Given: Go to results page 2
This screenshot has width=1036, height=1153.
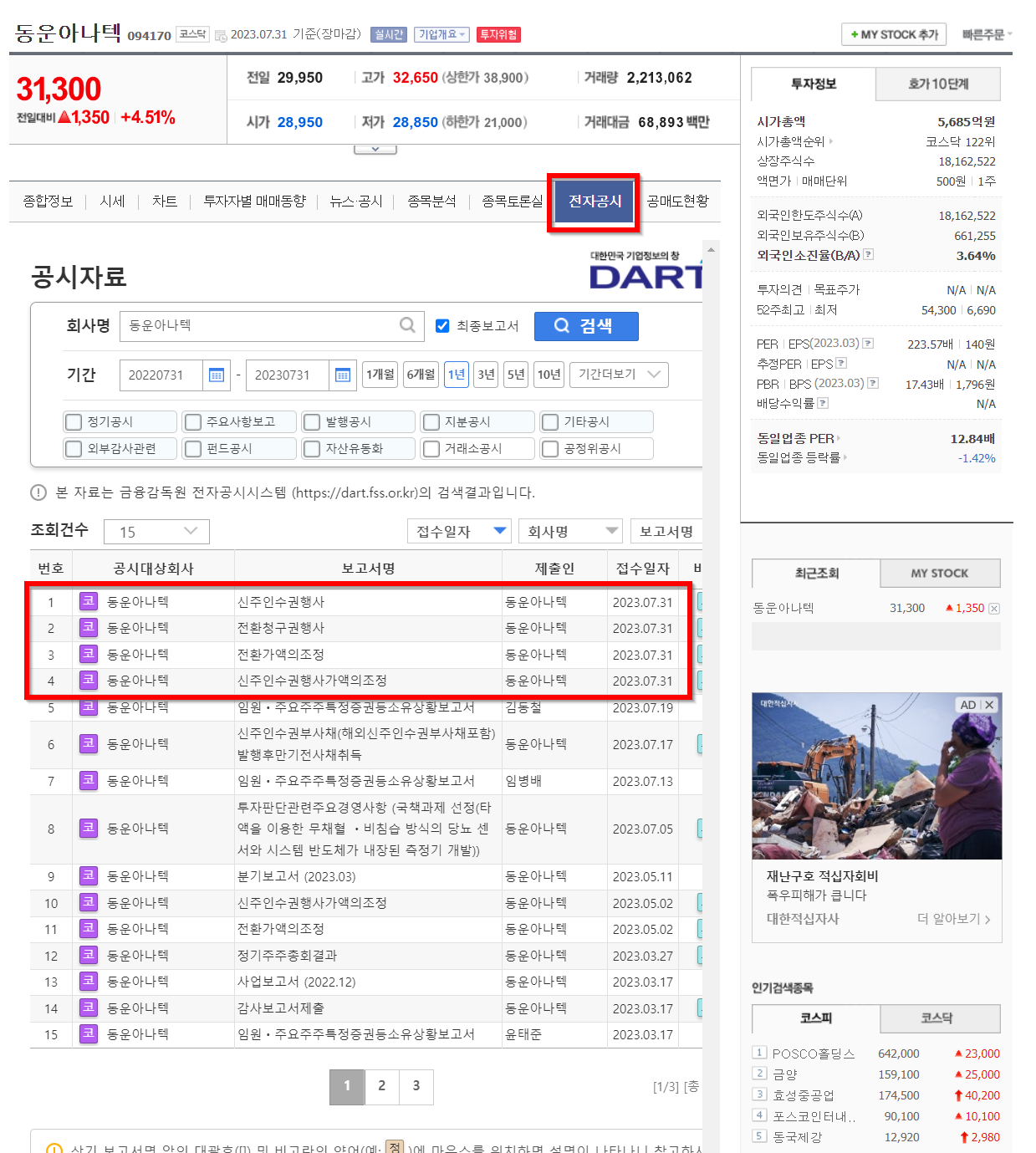Looking at the screenshot, I should coord(381,1086).
